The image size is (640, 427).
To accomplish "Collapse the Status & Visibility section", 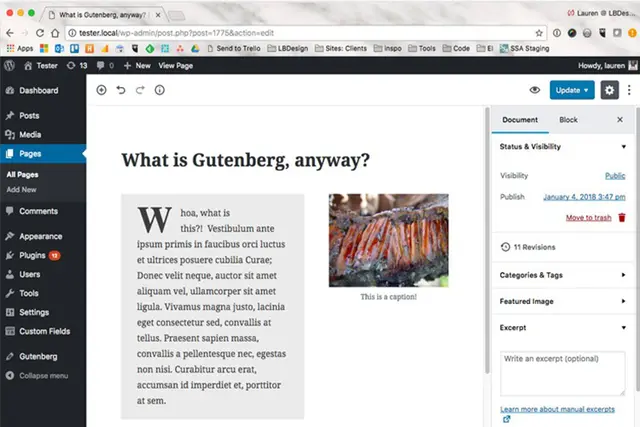I will coord(562,147).
